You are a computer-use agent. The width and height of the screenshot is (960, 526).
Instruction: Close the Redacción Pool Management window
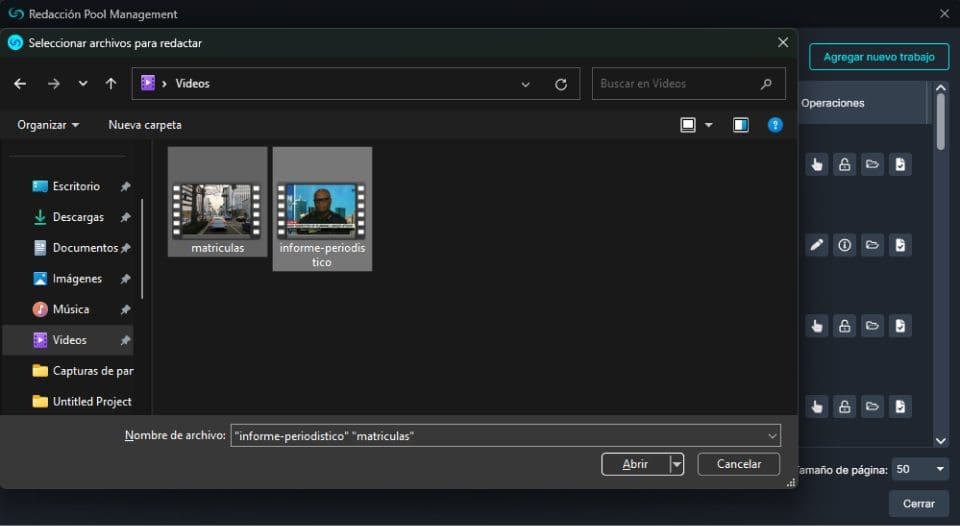click(944, 13)
